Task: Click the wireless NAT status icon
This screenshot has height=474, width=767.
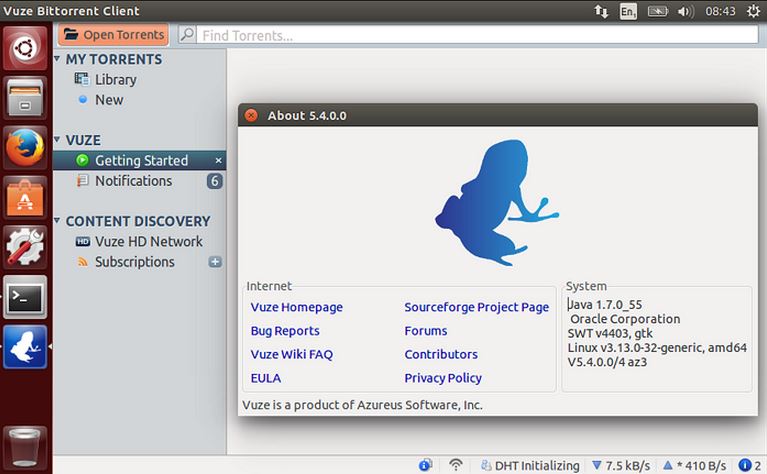Action: 455,465
